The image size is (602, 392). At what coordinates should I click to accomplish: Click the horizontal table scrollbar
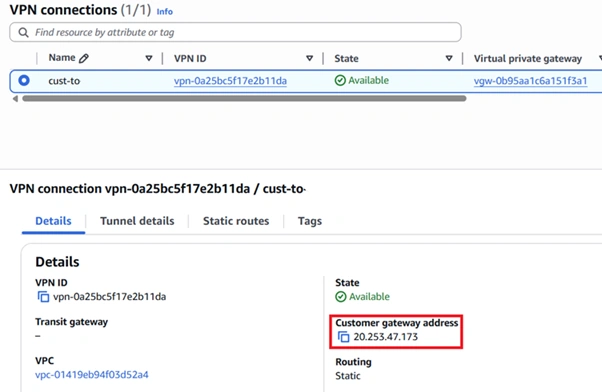click(244, 99)
